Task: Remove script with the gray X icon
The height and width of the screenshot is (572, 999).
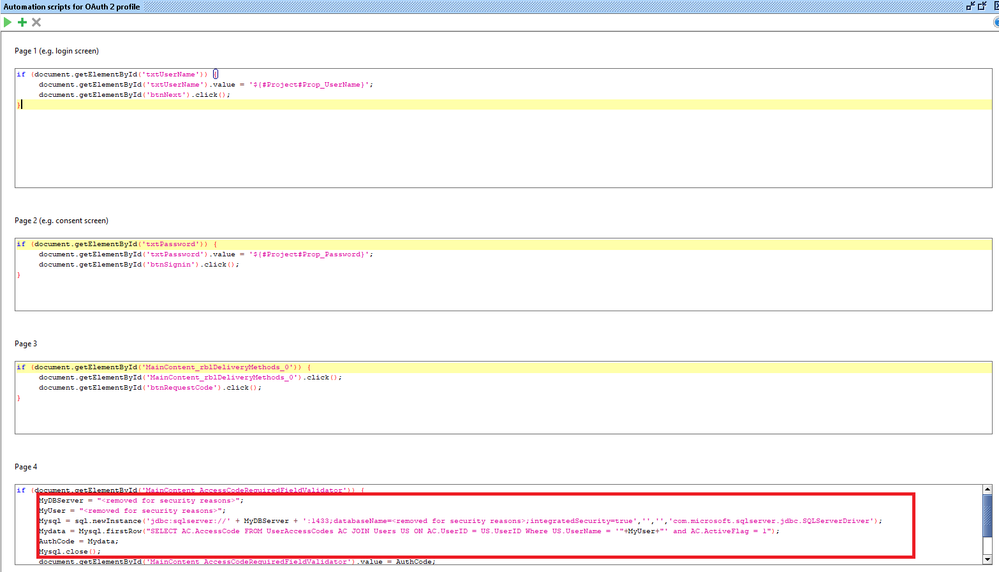Action: tap(37, 22)
